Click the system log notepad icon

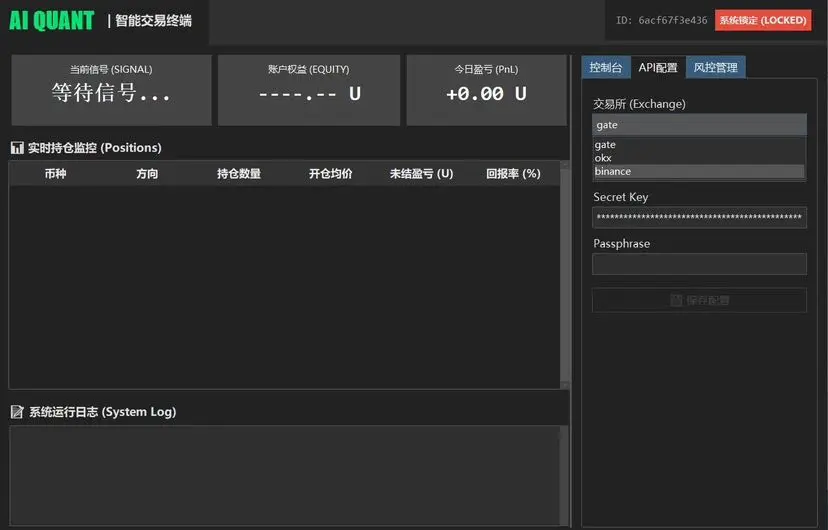(17, 411)
